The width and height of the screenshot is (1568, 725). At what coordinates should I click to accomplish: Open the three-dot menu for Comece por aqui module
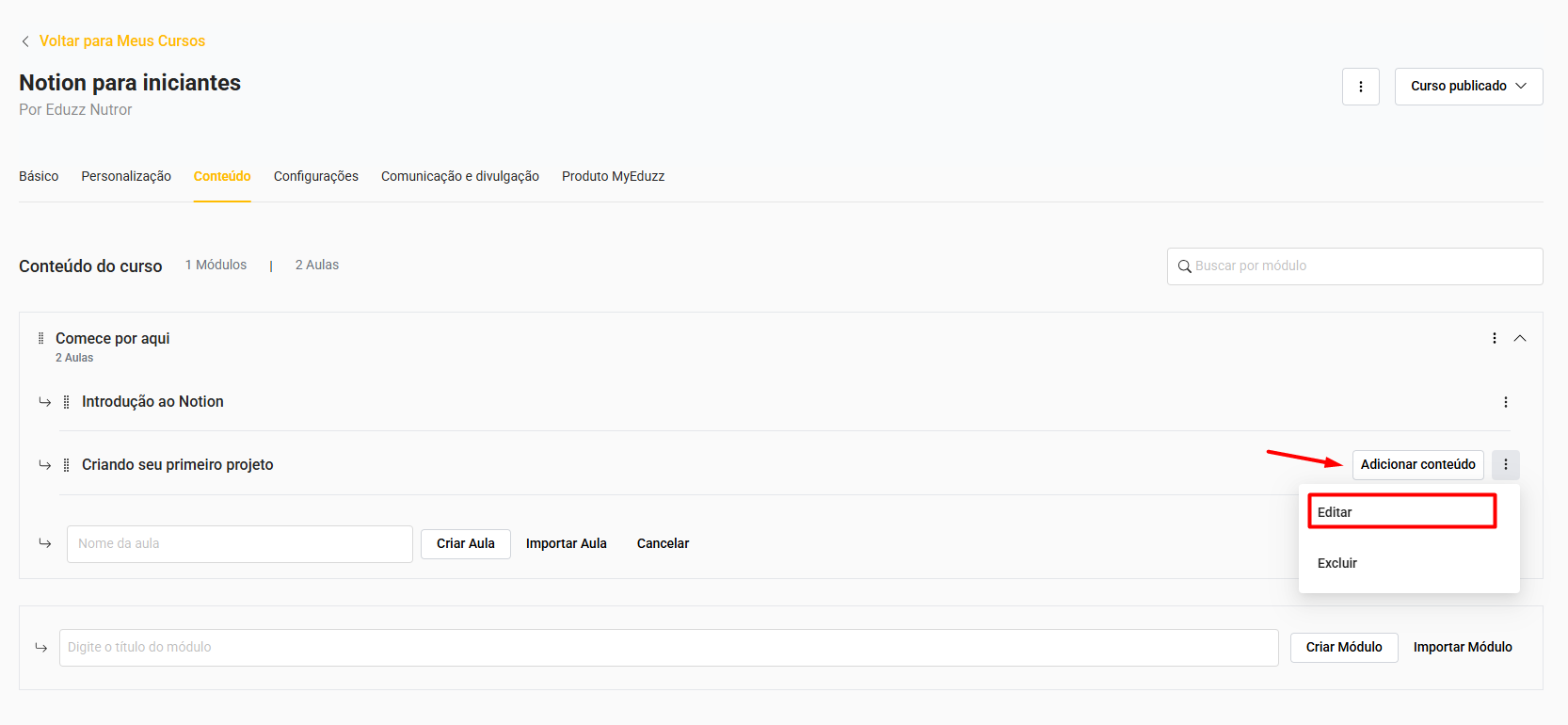click(1495, 338)
